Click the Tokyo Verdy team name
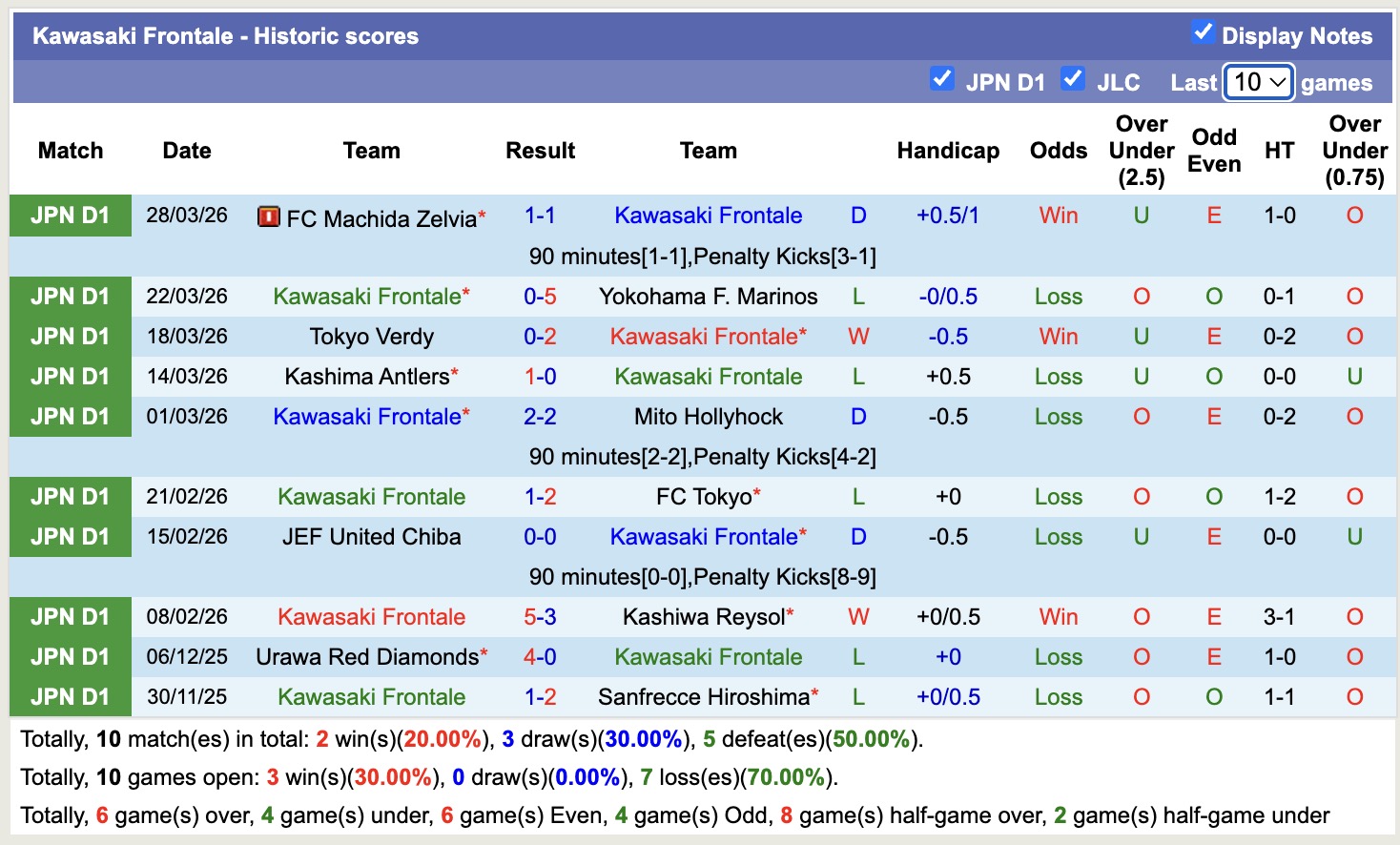 [371, 336]
